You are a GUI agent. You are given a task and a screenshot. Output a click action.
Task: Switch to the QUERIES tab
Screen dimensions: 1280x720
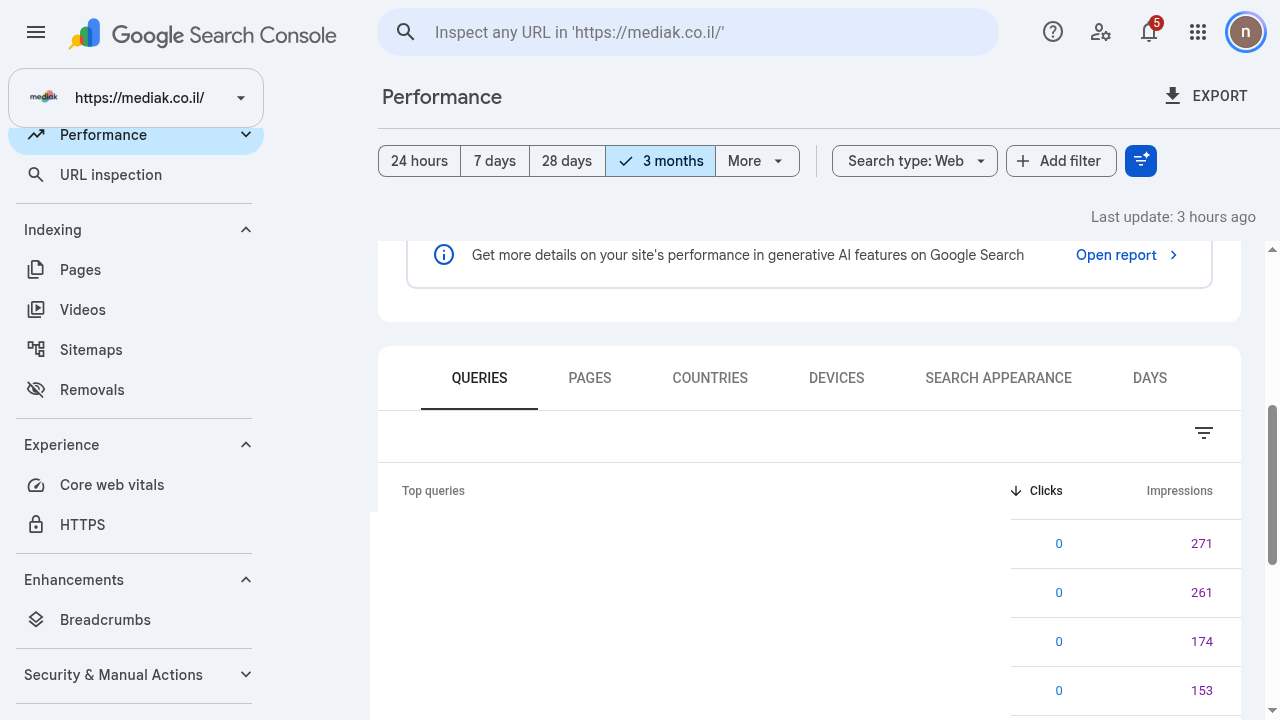479,378
